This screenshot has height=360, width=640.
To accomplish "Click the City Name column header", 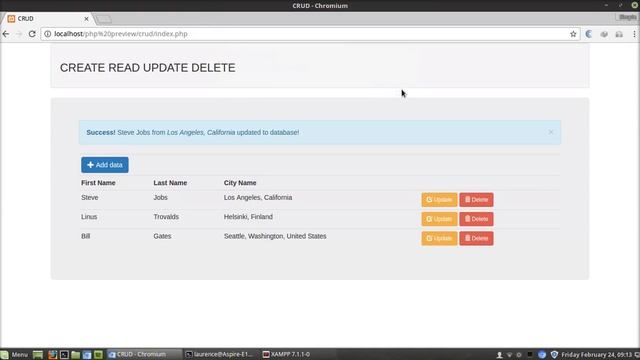I will [x=240, y=183].
